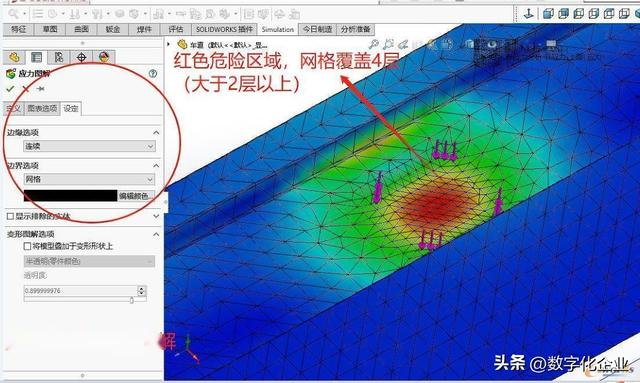Open the PropertyManager tab icon

click(37, 57)
